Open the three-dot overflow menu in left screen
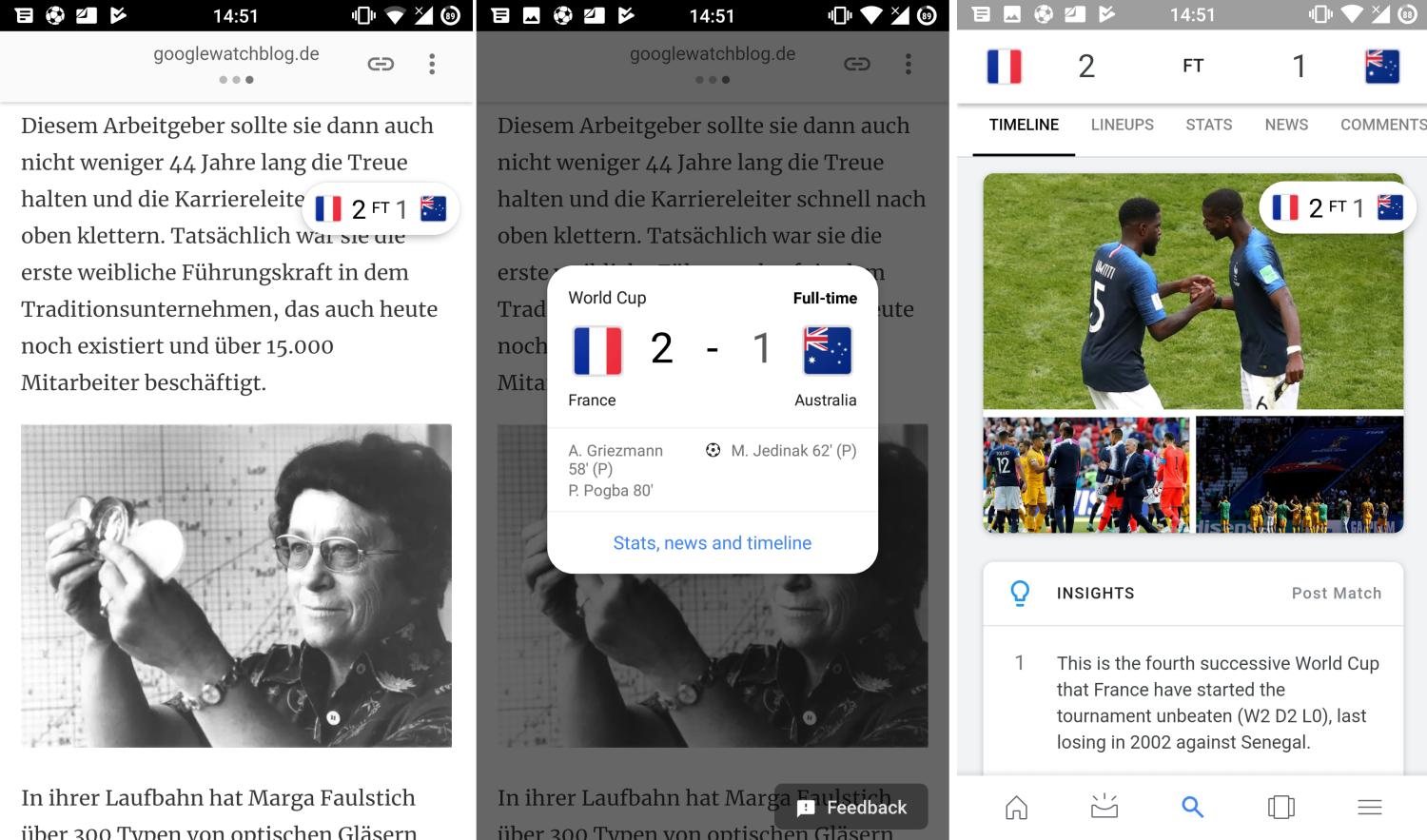 [432, 64]
